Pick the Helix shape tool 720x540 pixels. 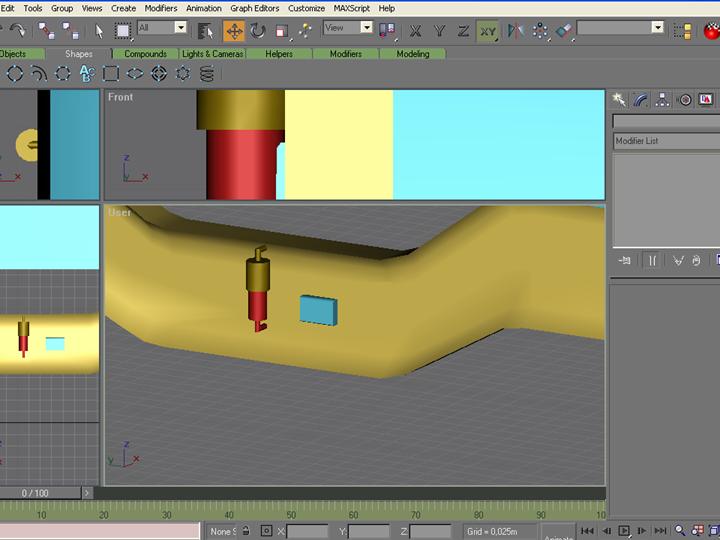click(x=207, y=73)
